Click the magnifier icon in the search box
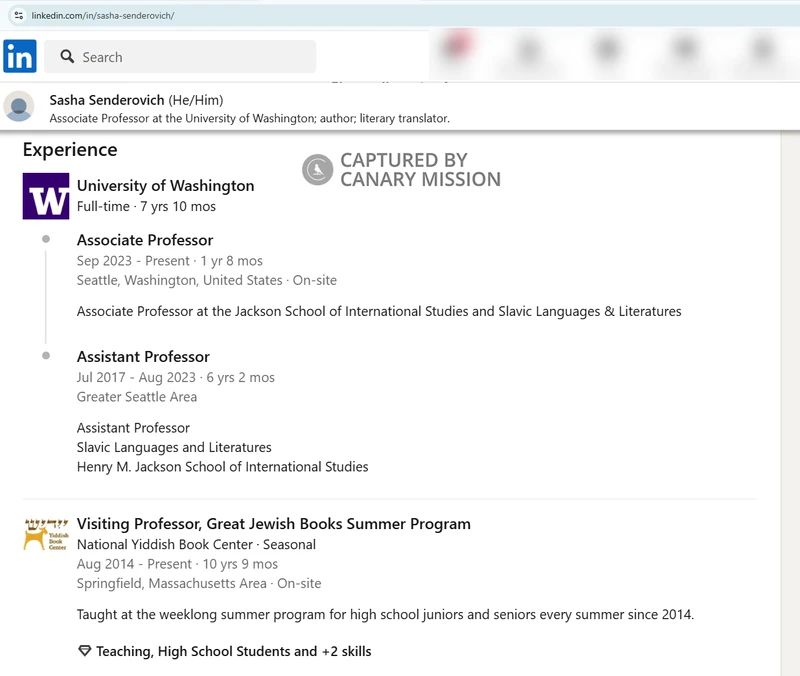This screenshot has width=800, height=676. tap(68, 57)
